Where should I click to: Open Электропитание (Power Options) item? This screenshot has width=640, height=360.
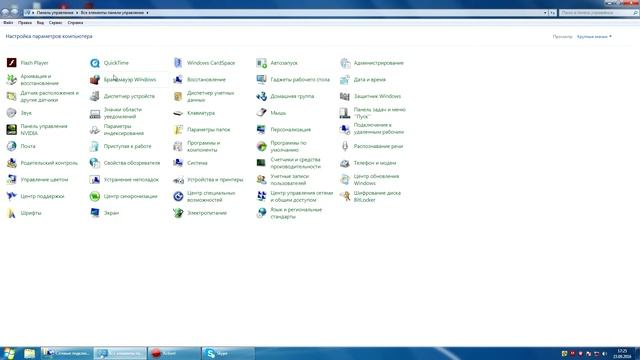(200, 213)
